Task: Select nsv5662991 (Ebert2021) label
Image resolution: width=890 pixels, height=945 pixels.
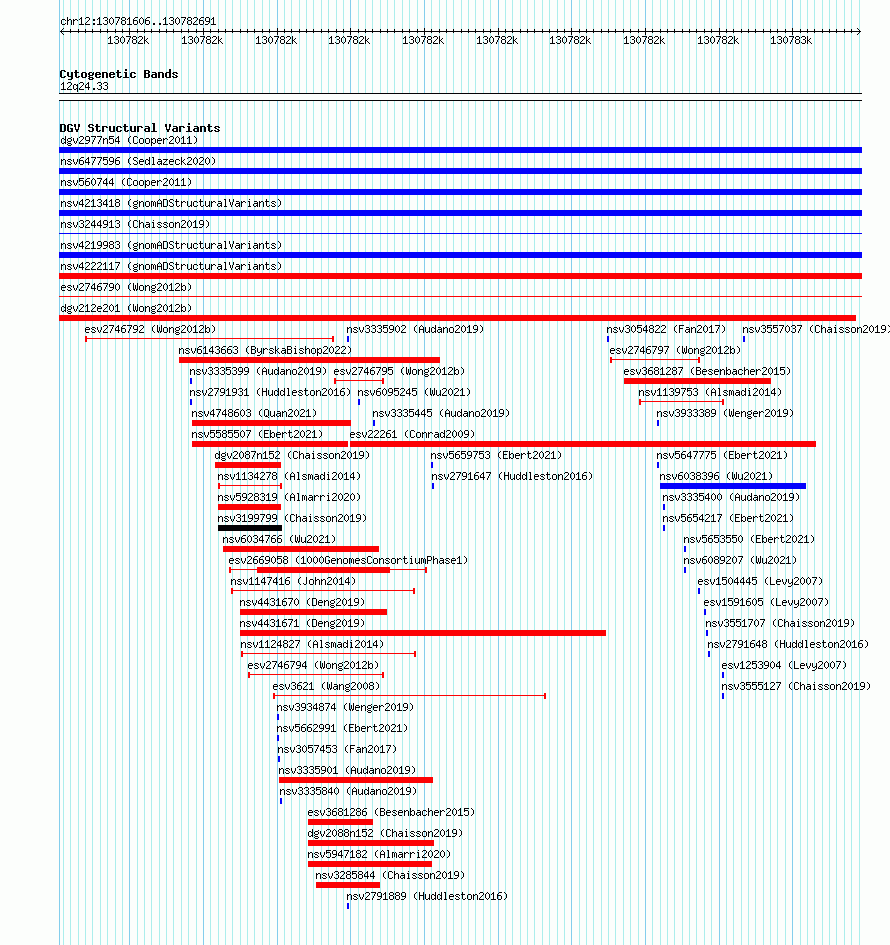Action: [342, 729]
